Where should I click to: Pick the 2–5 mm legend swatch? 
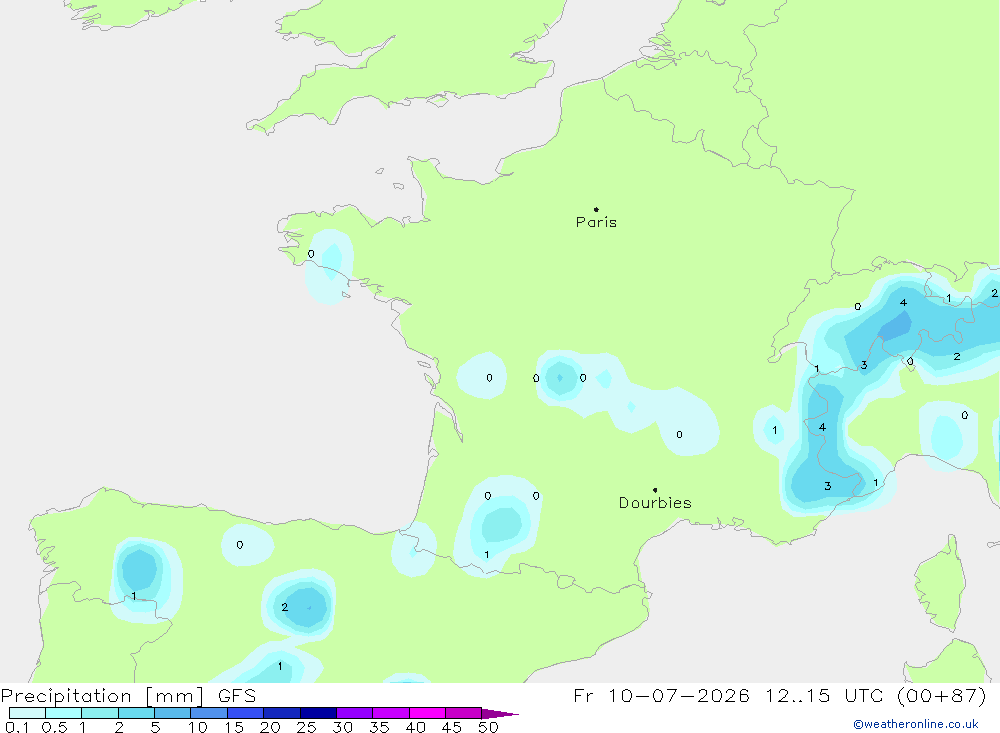pos(136,713)
